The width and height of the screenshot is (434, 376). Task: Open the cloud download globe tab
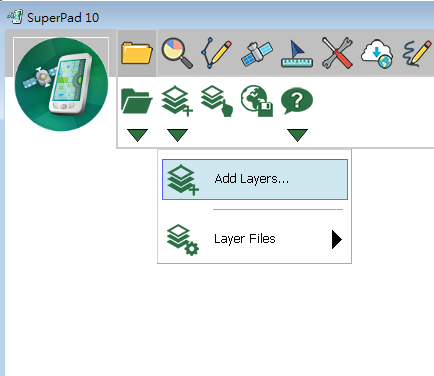[x=377, y=54]
